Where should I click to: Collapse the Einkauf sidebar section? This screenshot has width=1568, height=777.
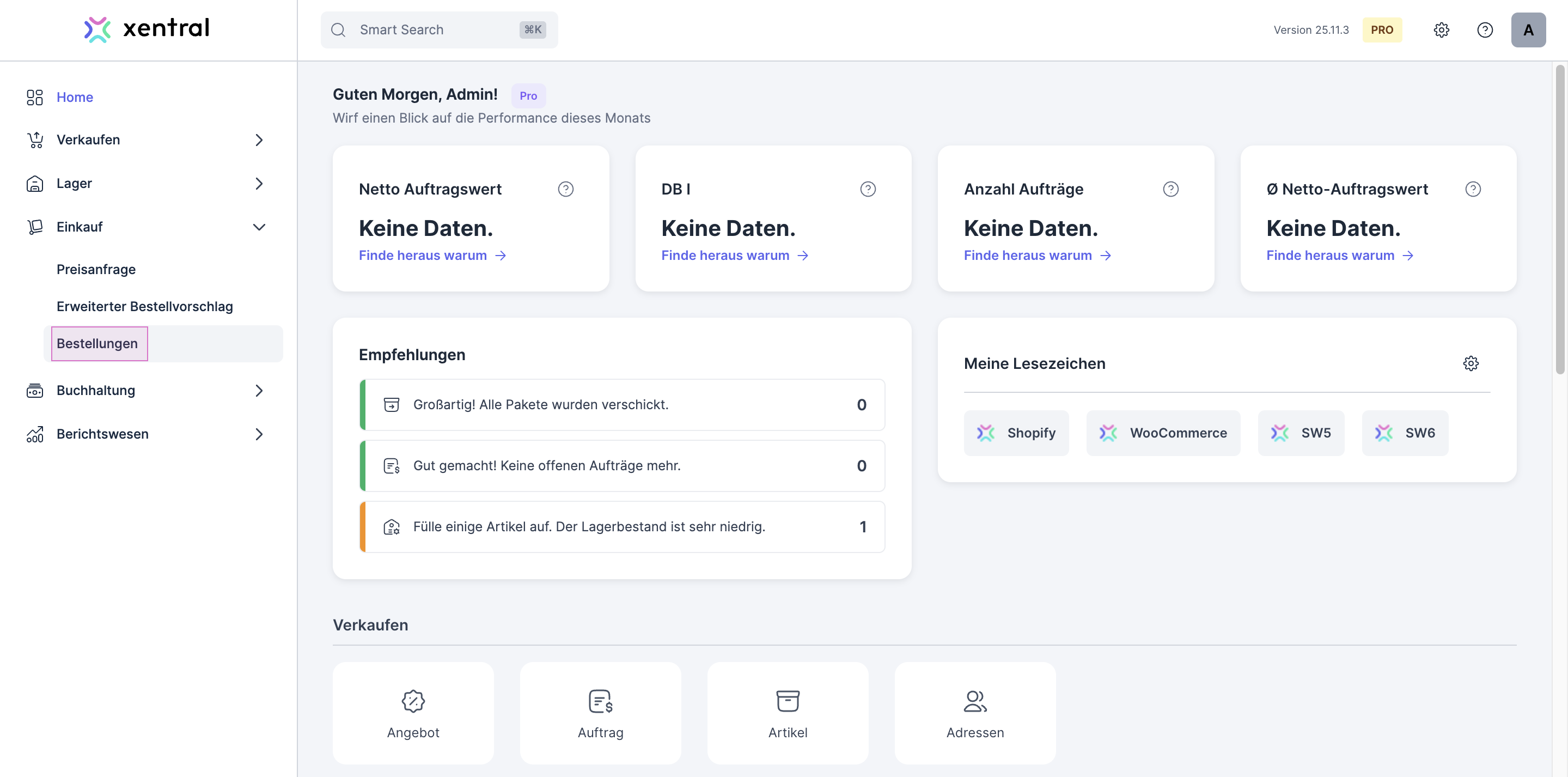(259, 227)
